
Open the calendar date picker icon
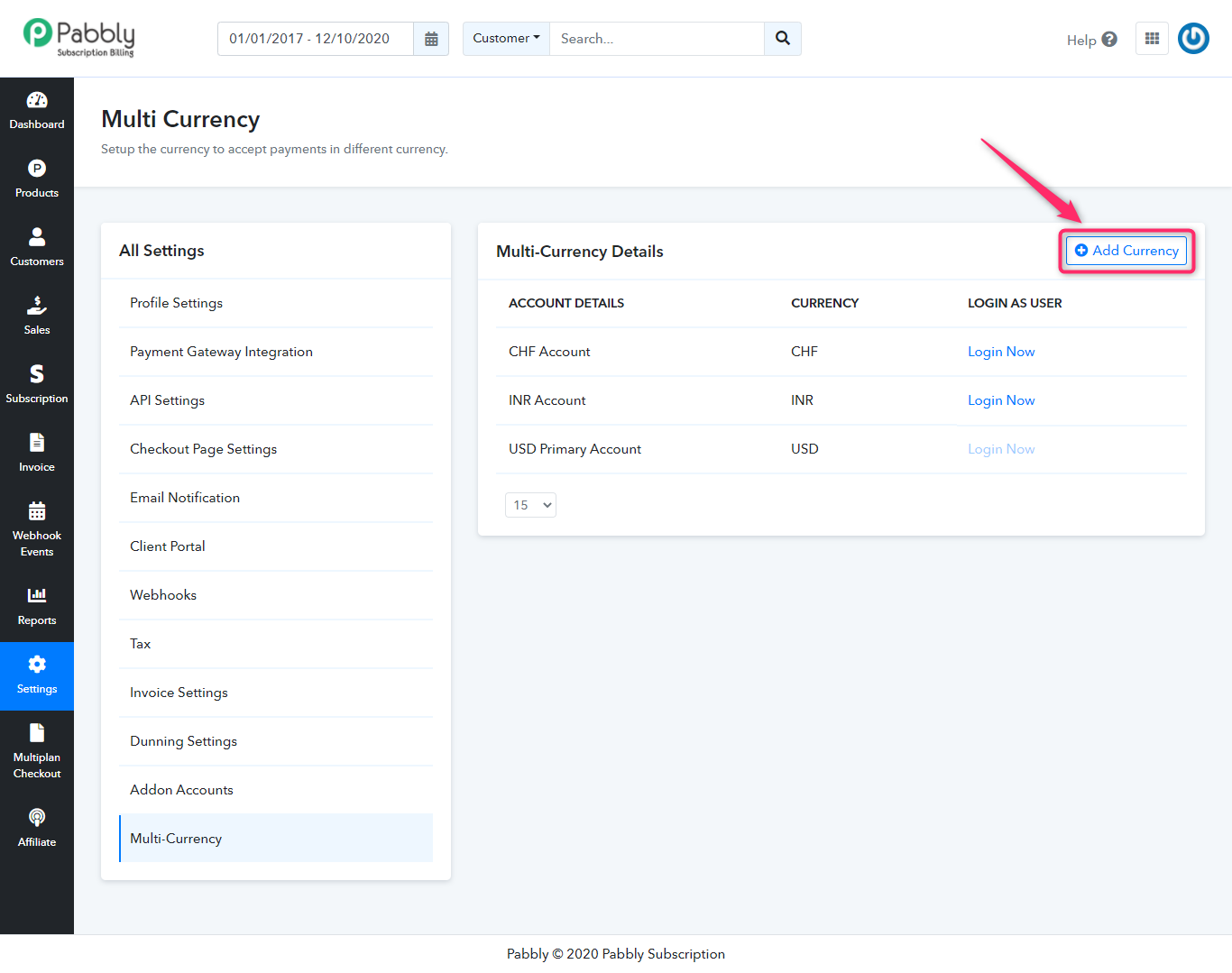[x=431, y=39]
